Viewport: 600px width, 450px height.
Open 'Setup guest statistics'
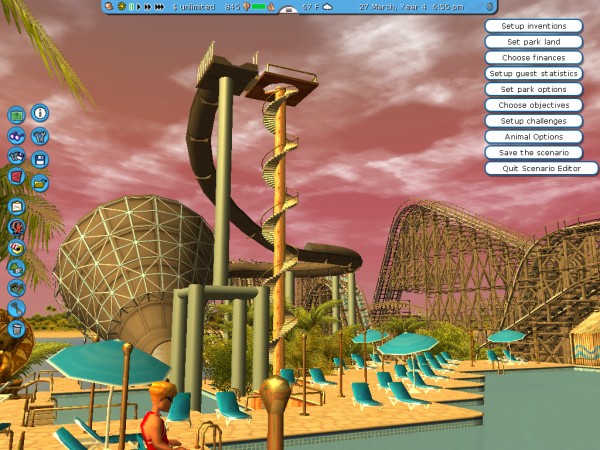click(x=534, y=73)
